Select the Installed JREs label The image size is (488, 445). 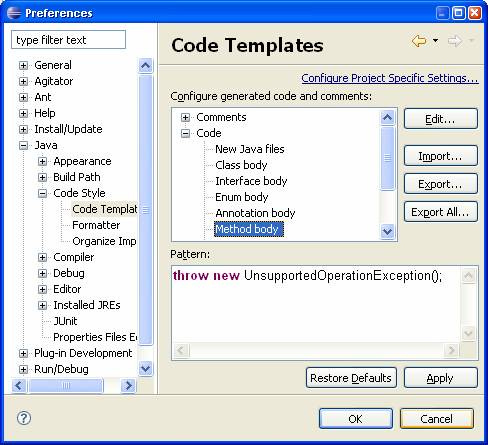tap(87, 305)
